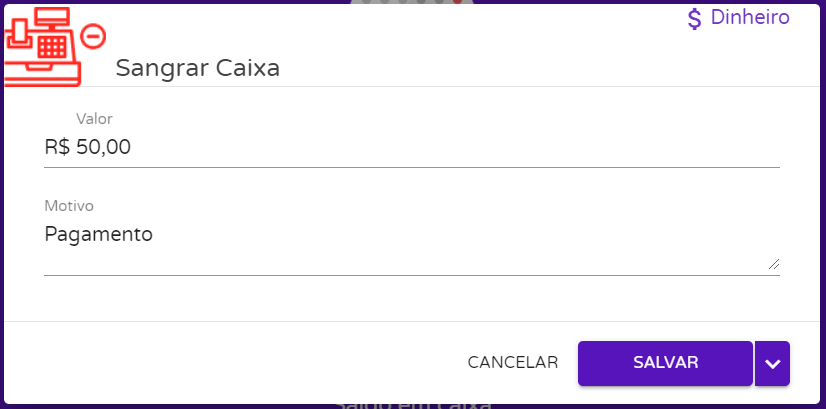Click the Motivo textarea resize handle
826x409 pixels.
[773, 264]
